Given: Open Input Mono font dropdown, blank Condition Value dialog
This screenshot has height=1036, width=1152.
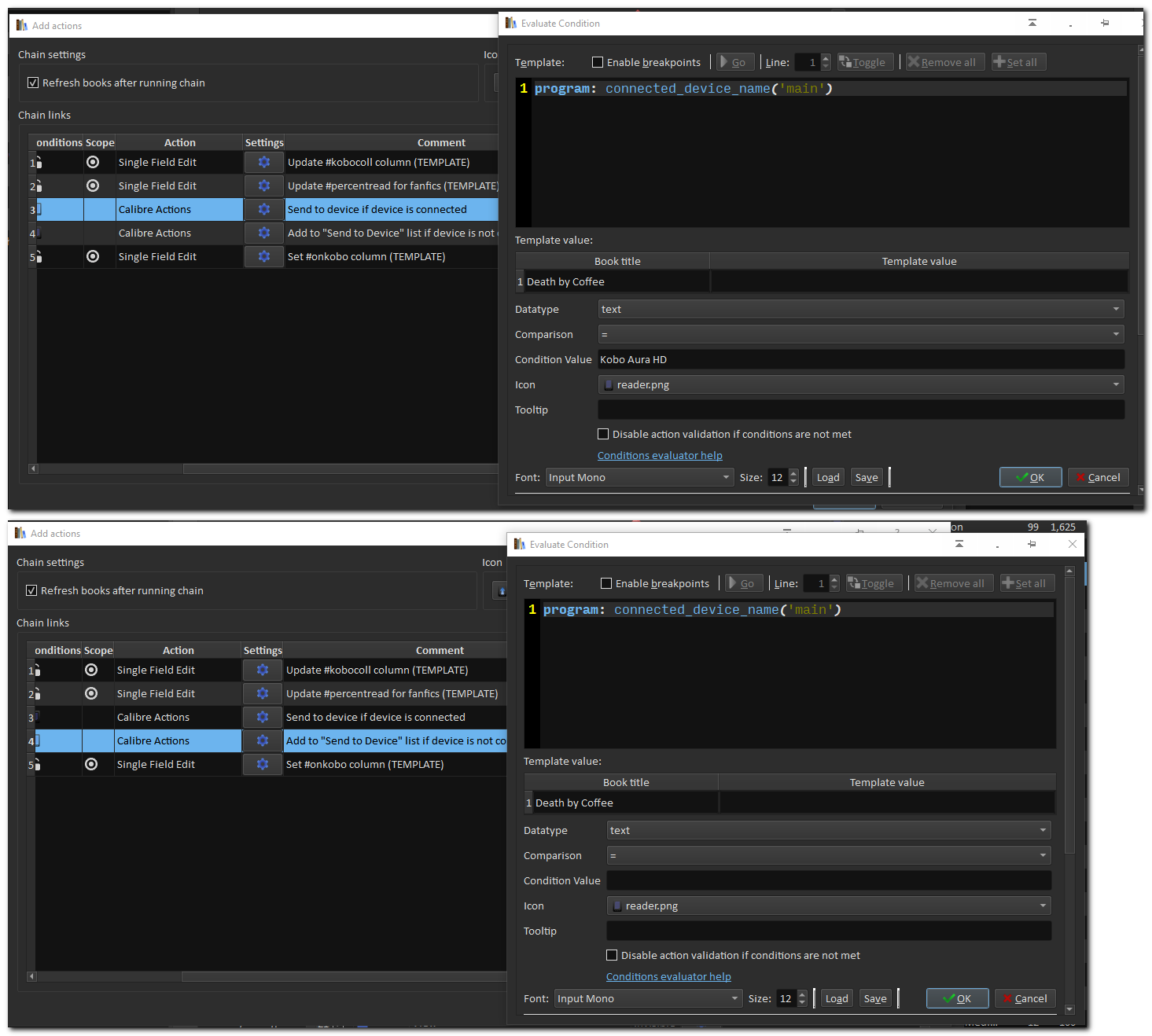Looking at the screenshot, I should coord(649,998).
